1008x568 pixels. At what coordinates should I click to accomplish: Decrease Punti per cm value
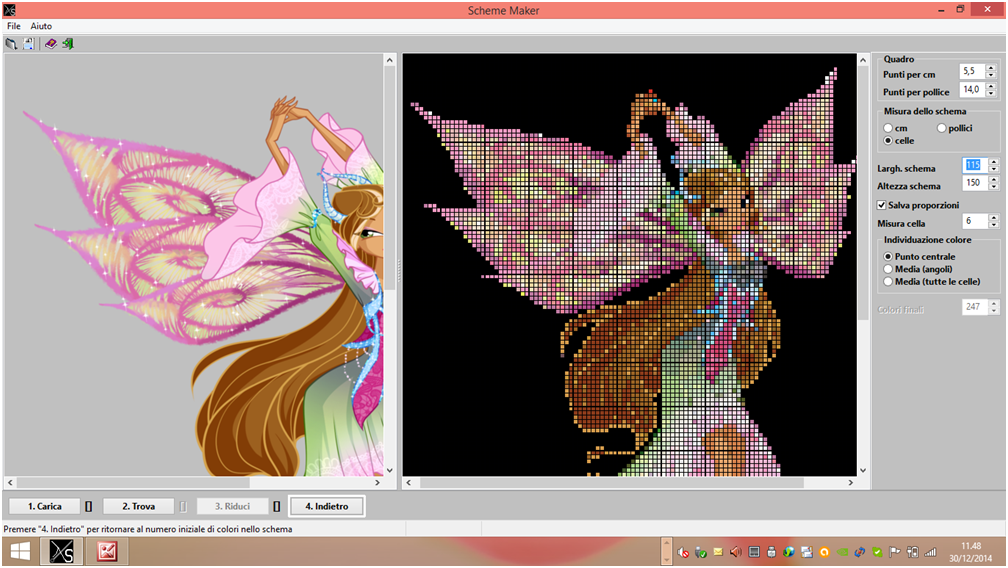click(x=991, y=75)
